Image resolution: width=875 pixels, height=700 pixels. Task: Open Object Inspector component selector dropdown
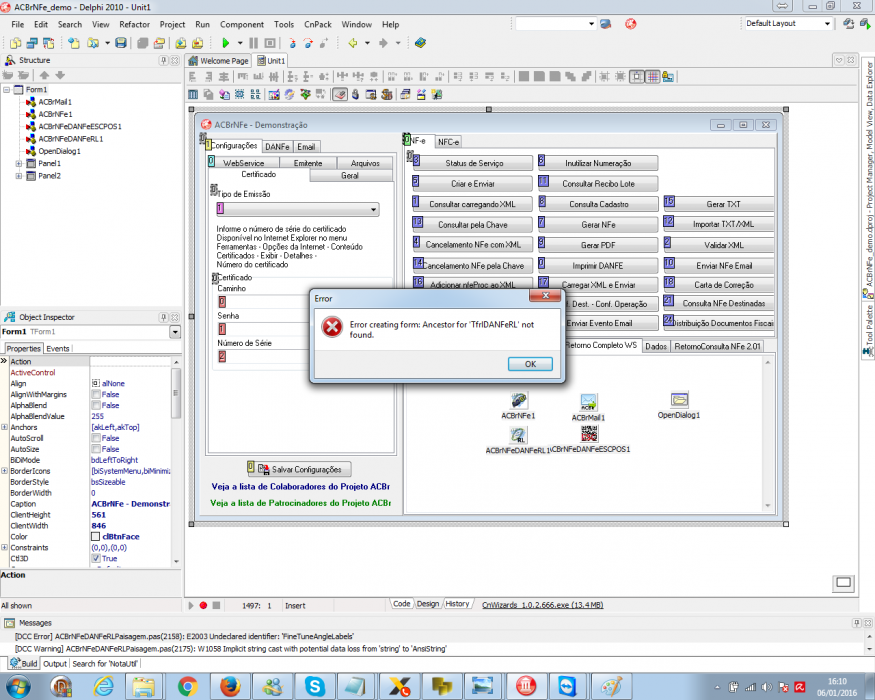click(175, 332)
